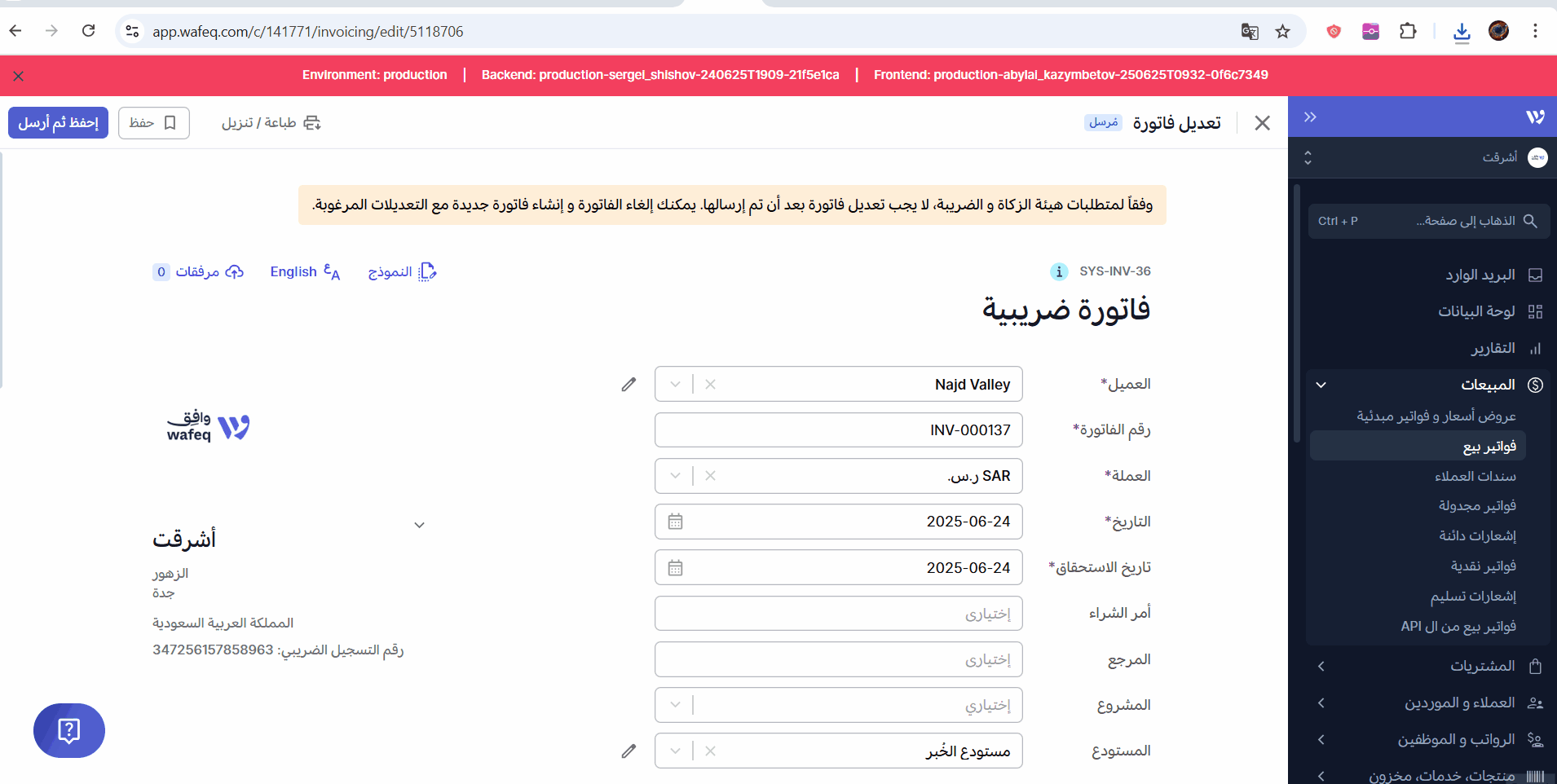The height and width of the screenshot is (784, 1557).
Task: Click the invoice number input field
Action: (838, 429)
